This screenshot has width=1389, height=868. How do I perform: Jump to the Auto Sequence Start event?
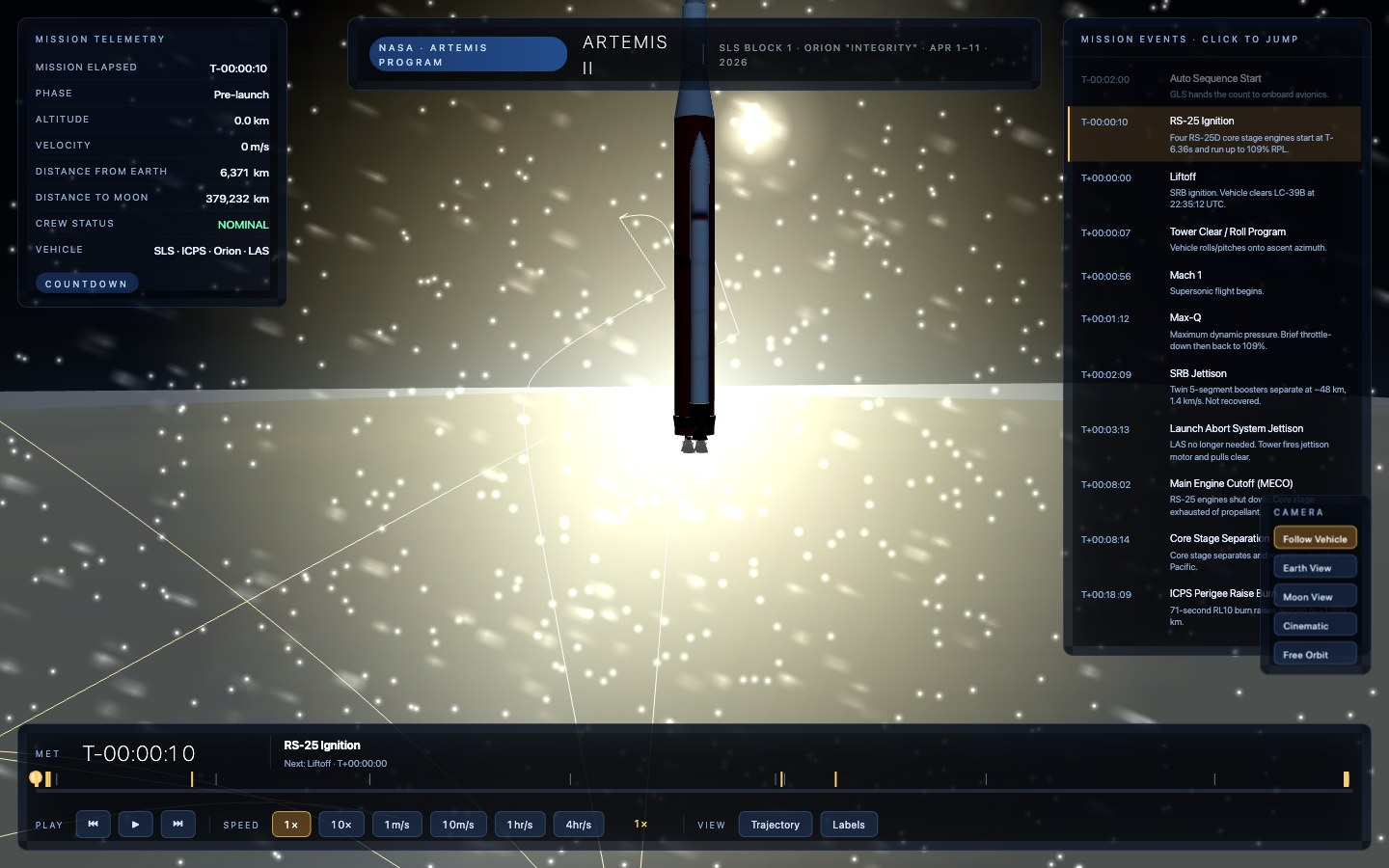point(1214,85)
